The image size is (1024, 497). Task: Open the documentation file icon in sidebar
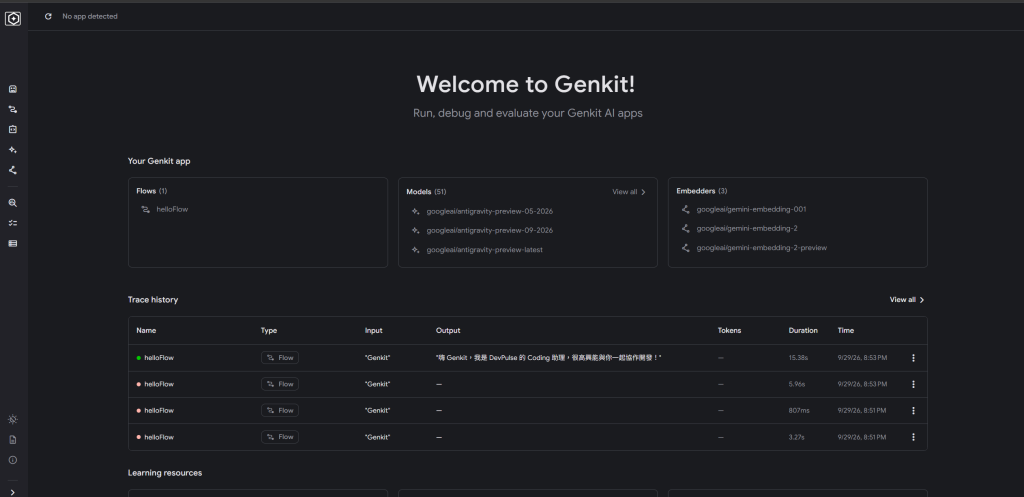[12, 440]
